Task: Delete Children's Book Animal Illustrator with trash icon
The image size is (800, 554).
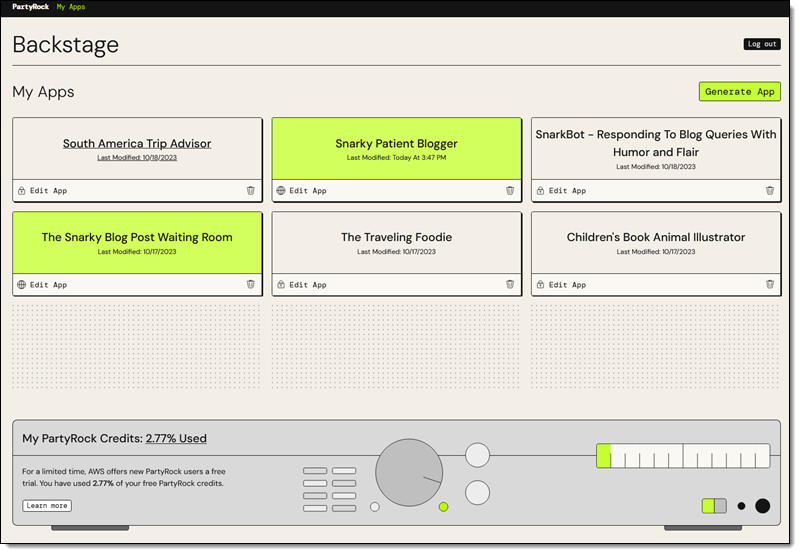Action: [x=770, y=284]
